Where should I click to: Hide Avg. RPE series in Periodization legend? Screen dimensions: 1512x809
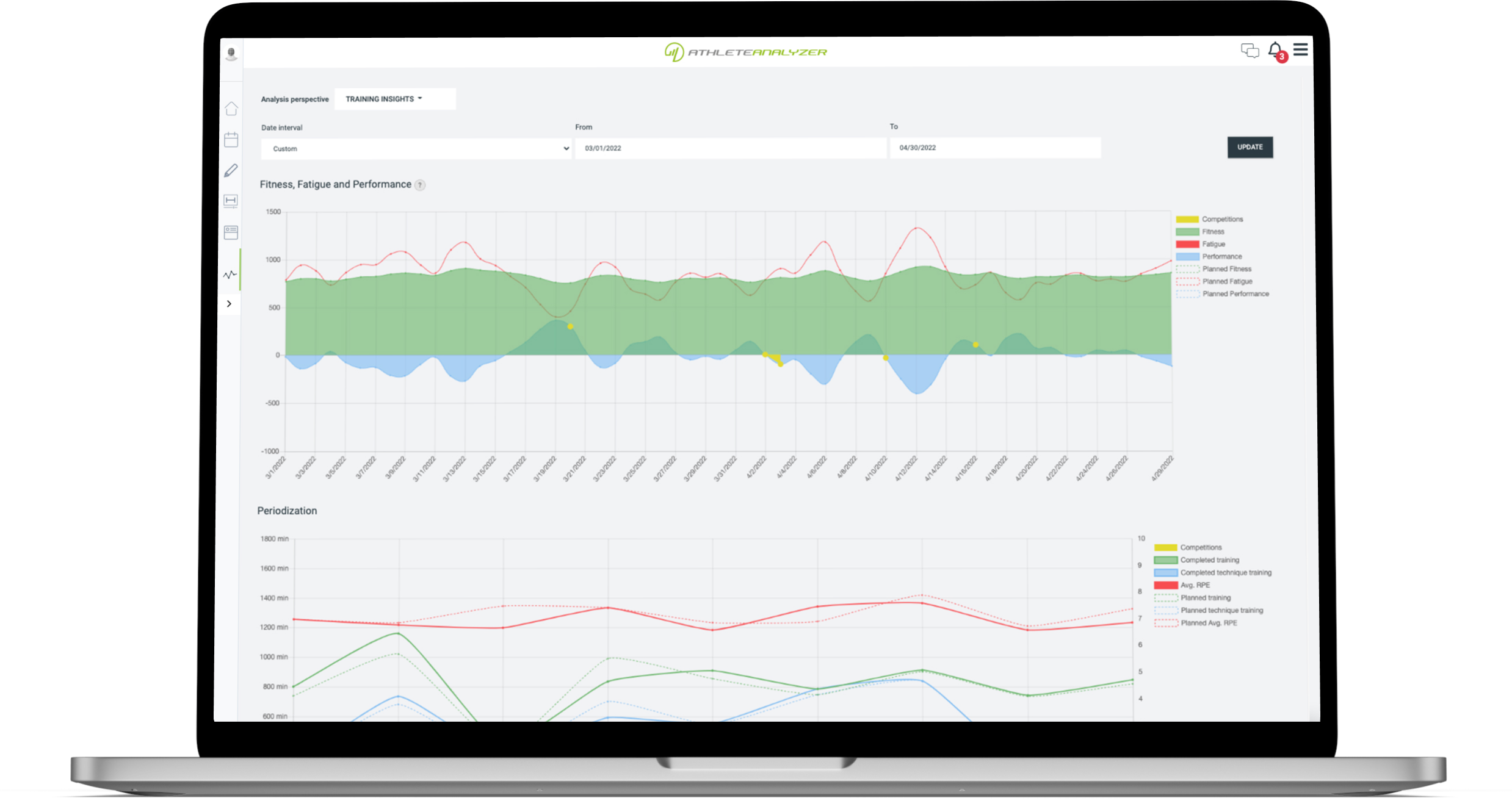point(1195,585)
